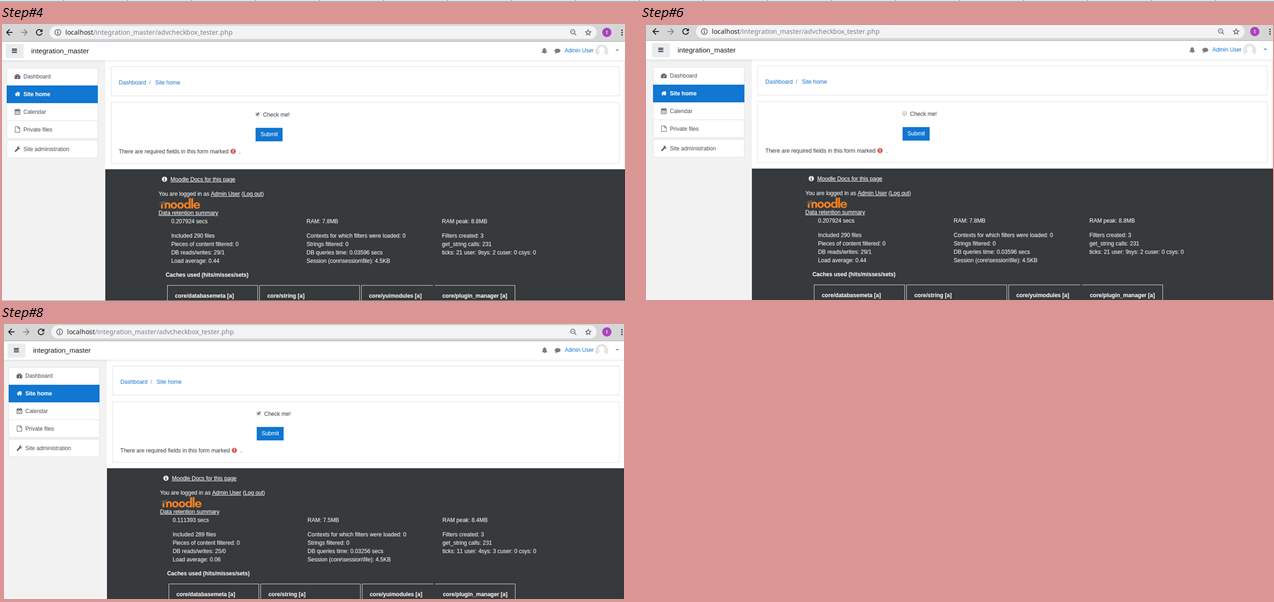Open the messages speech-bubble icon in Step#4

coord(556,50)
